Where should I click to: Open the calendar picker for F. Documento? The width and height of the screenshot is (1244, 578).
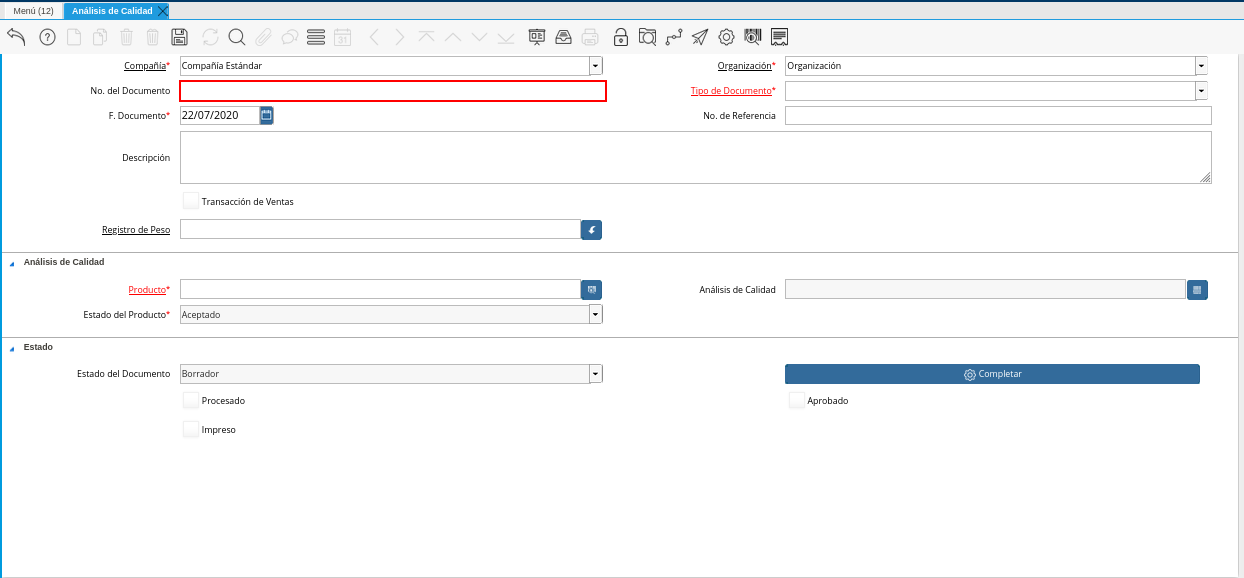point(266,115)
